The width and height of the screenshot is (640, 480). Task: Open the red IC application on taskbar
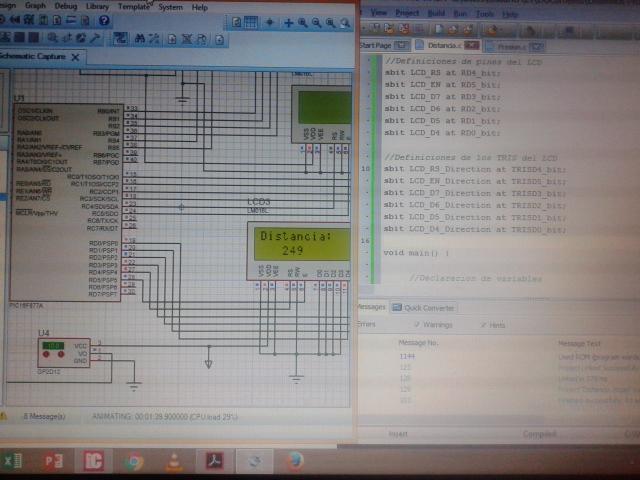pyautogui.click(x=93, y=461)
